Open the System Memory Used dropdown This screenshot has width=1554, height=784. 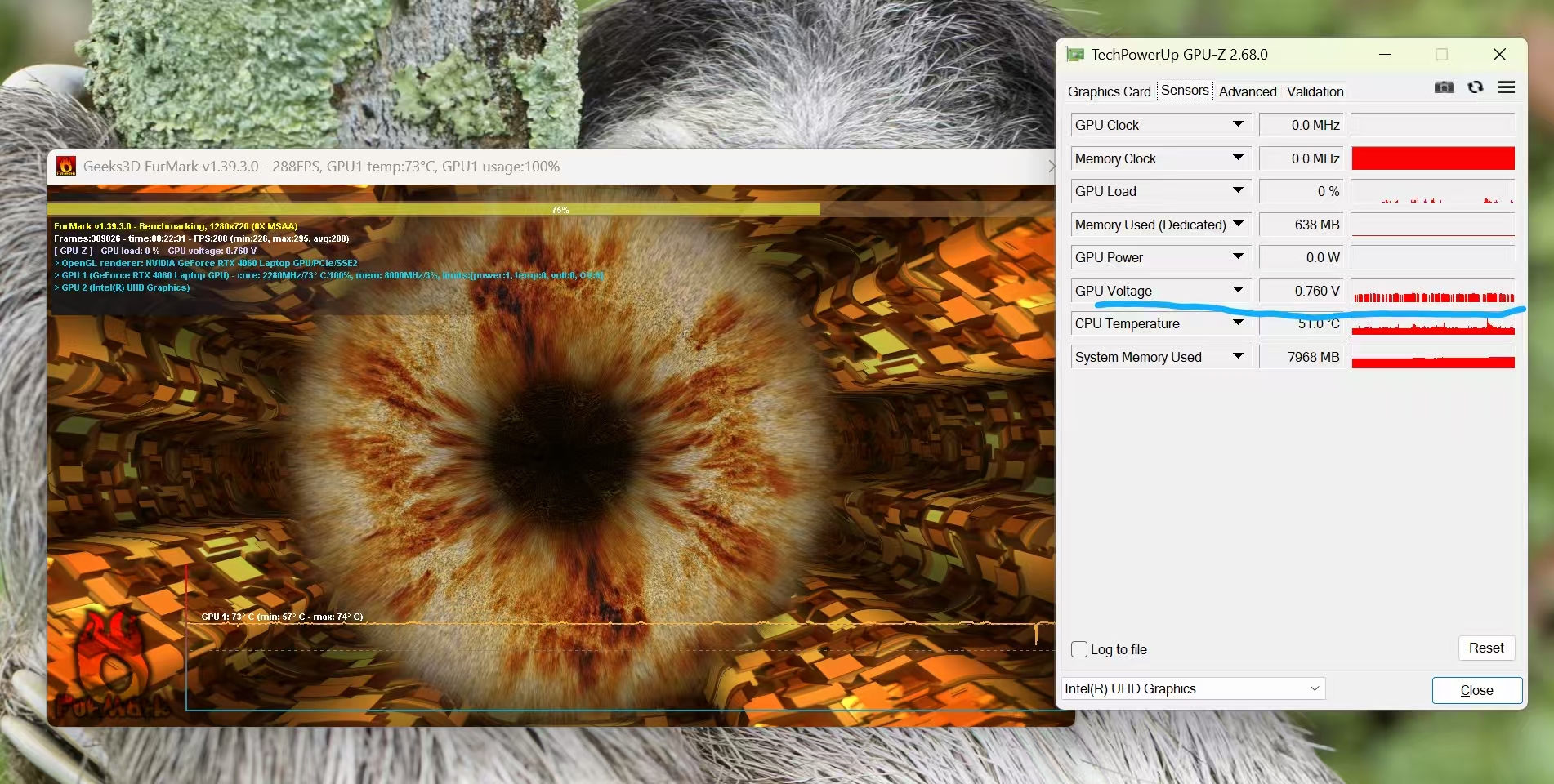click(x=1239, y=356)
